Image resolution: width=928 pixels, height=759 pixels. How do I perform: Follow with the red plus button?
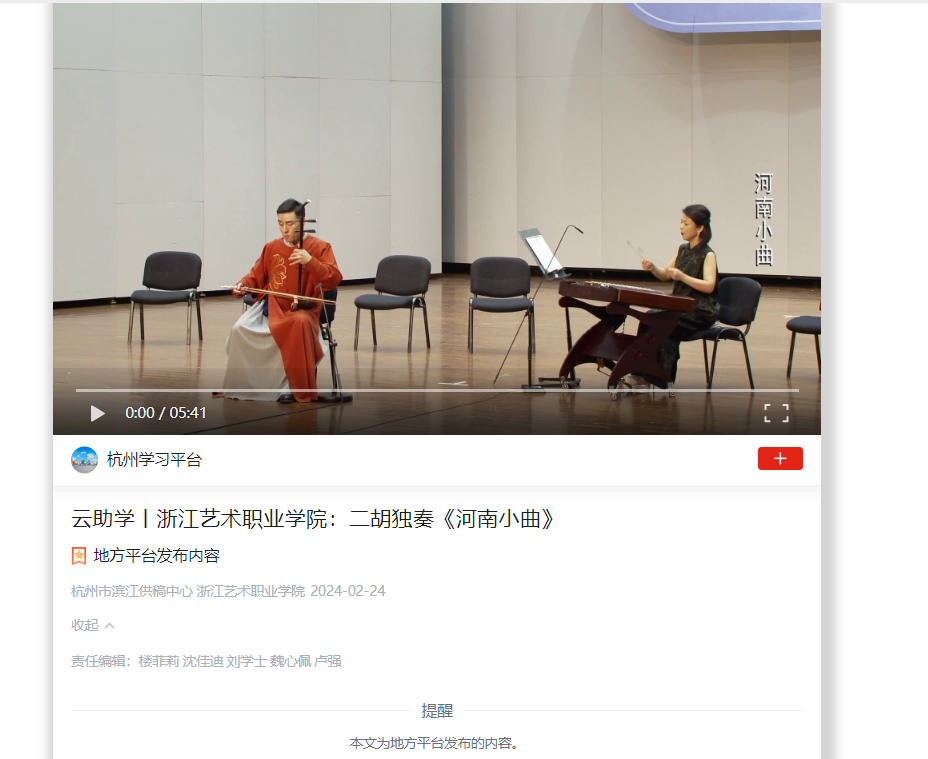tap(780, 459)
